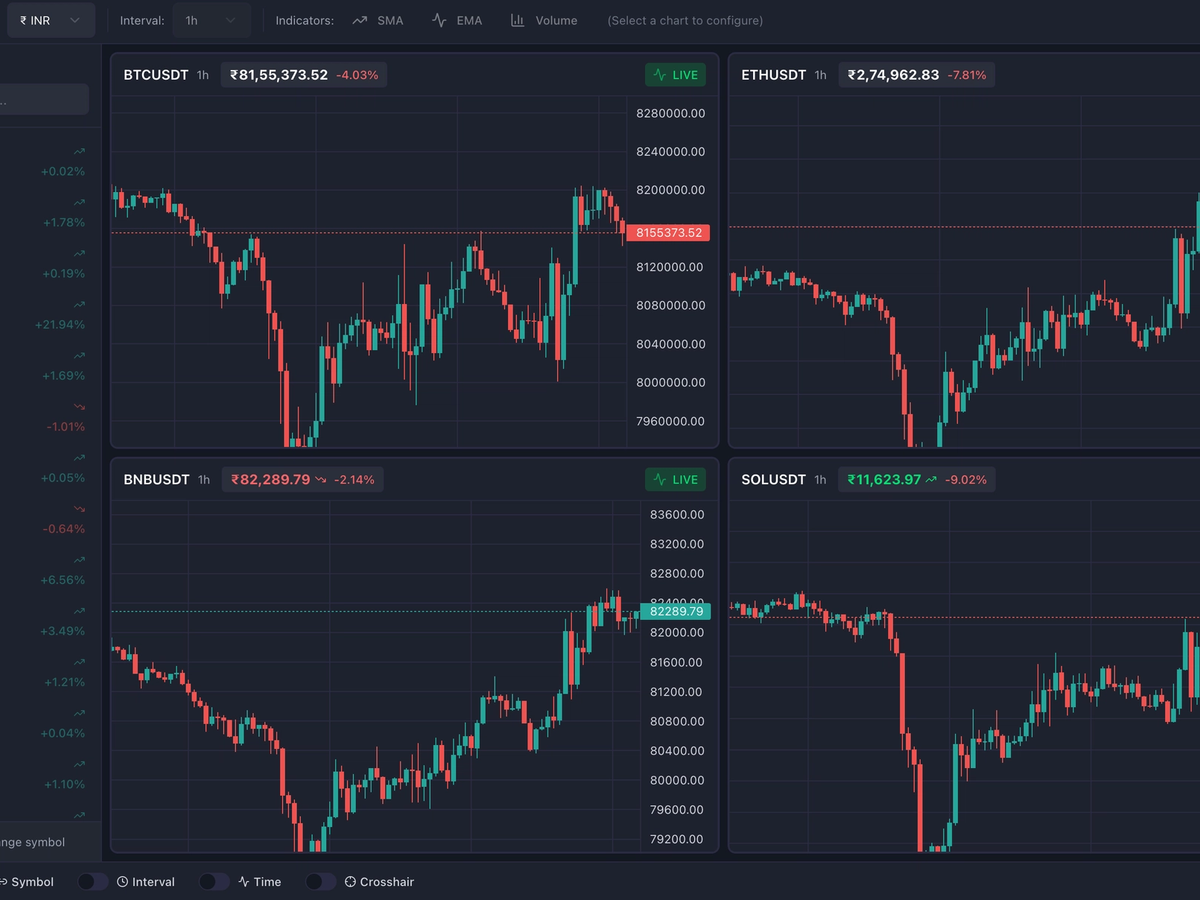This screenshot has width=1200, height=900.
Task: Click downtrend icon above -1.01% in sidebar
Action: (x=79, y=406)
